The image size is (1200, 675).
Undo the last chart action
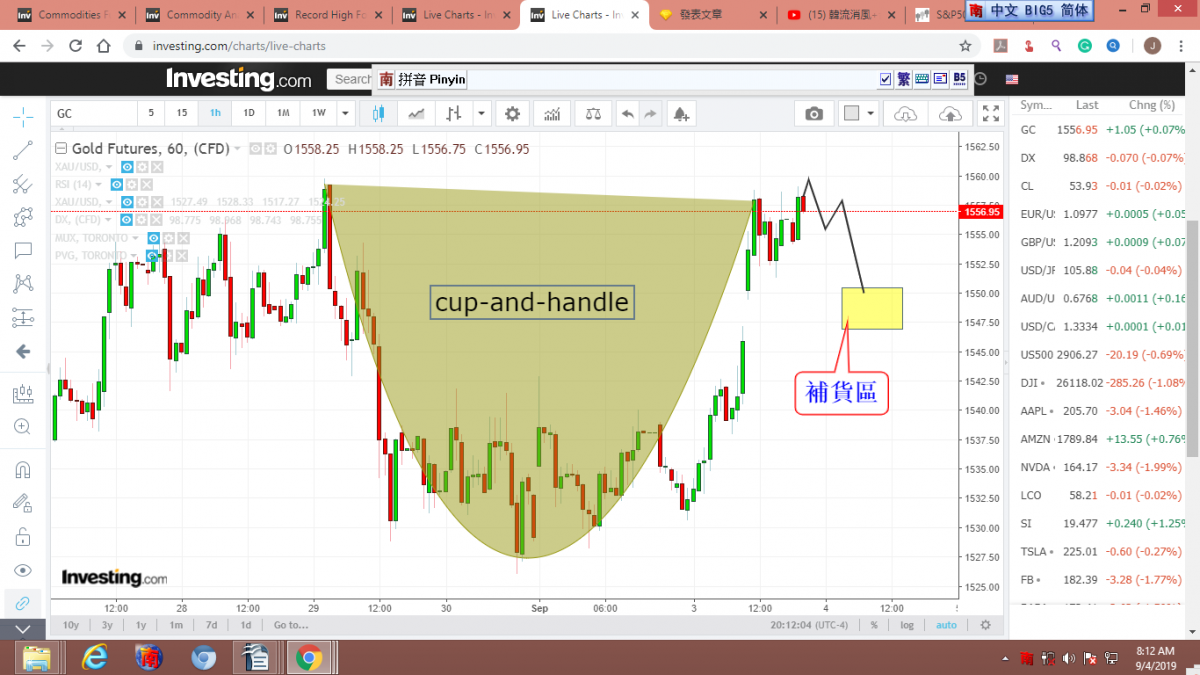click(628, 114)
